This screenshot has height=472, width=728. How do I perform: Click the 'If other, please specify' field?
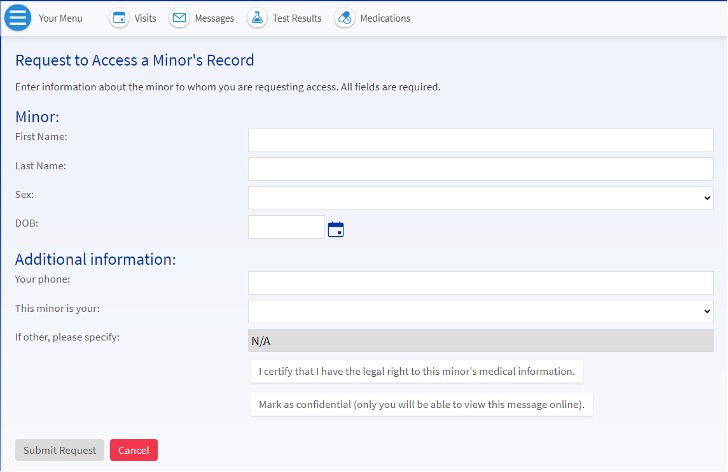(480, 341)
